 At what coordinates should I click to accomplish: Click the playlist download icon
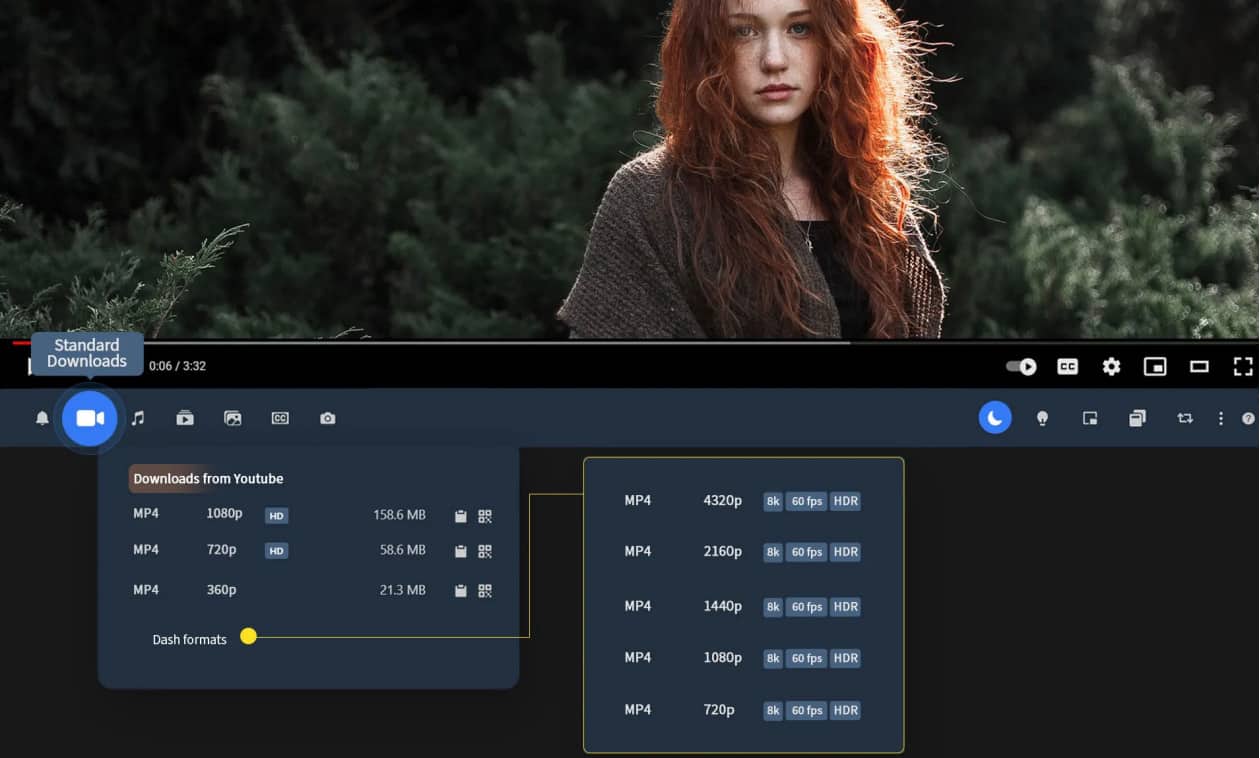coord(185,418)
